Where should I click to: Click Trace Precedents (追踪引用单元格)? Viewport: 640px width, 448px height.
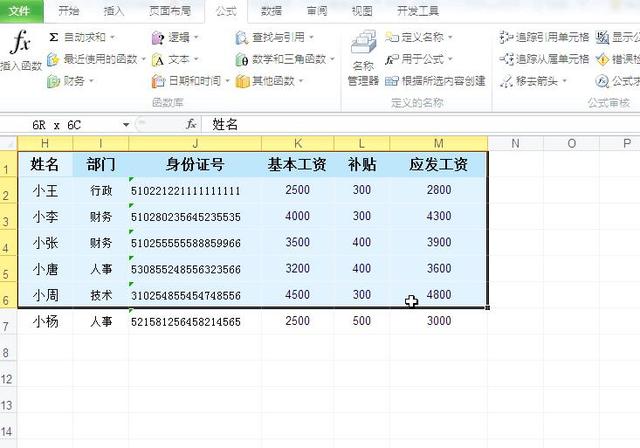click(544, 38)
